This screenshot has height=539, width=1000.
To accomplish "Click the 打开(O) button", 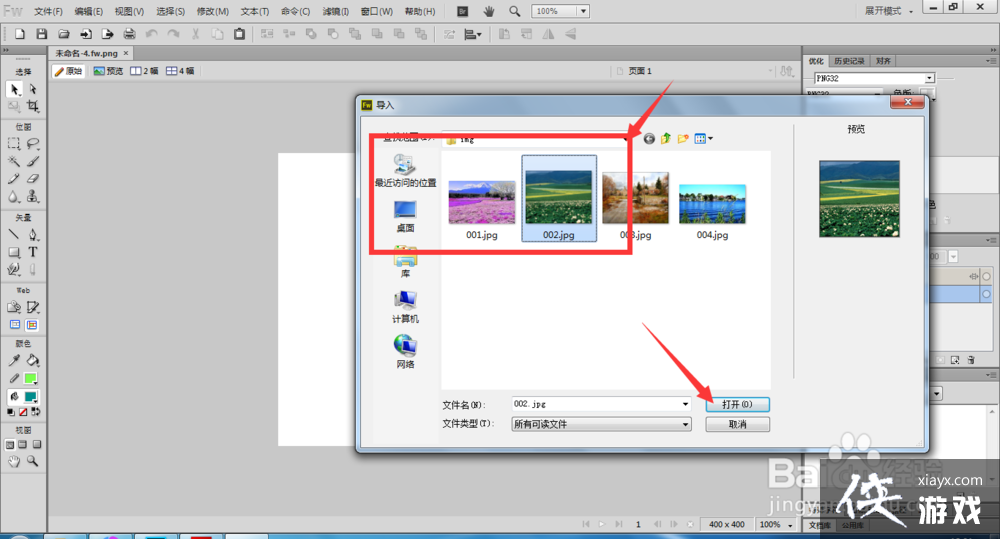I will [x=737, y=404].
